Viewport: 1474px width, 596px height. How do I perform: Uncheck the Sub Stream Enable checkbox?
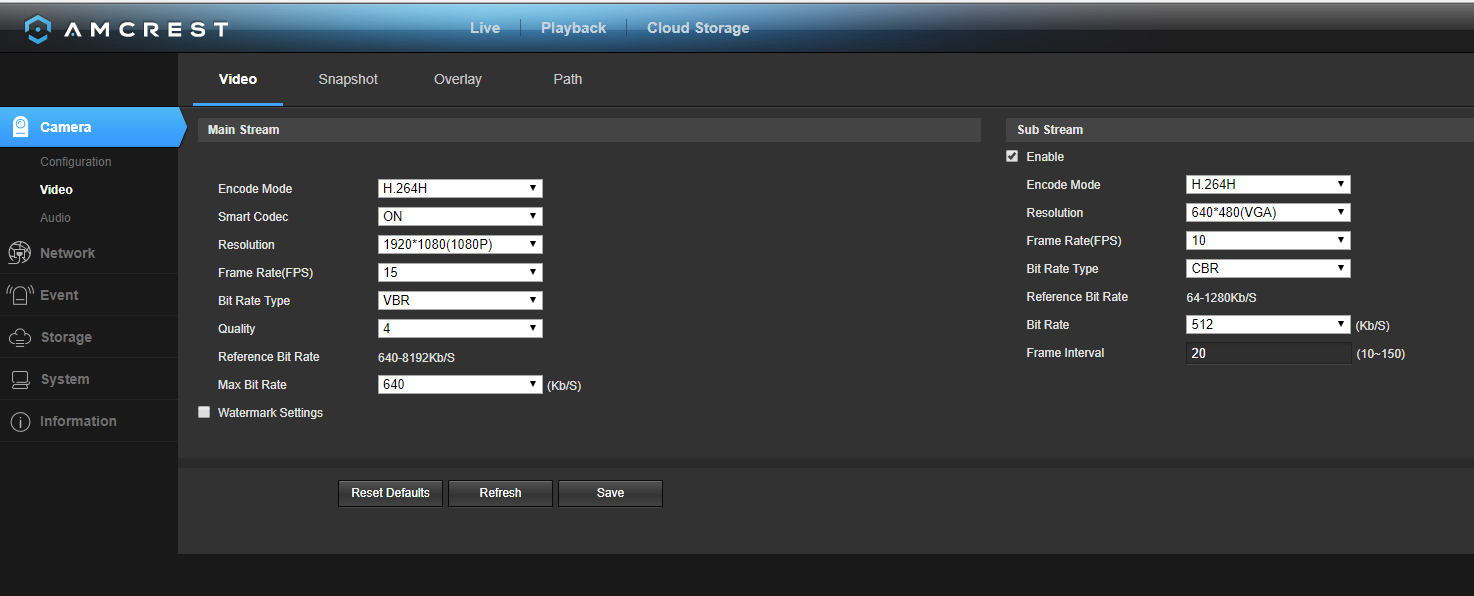pos(1012,156)
